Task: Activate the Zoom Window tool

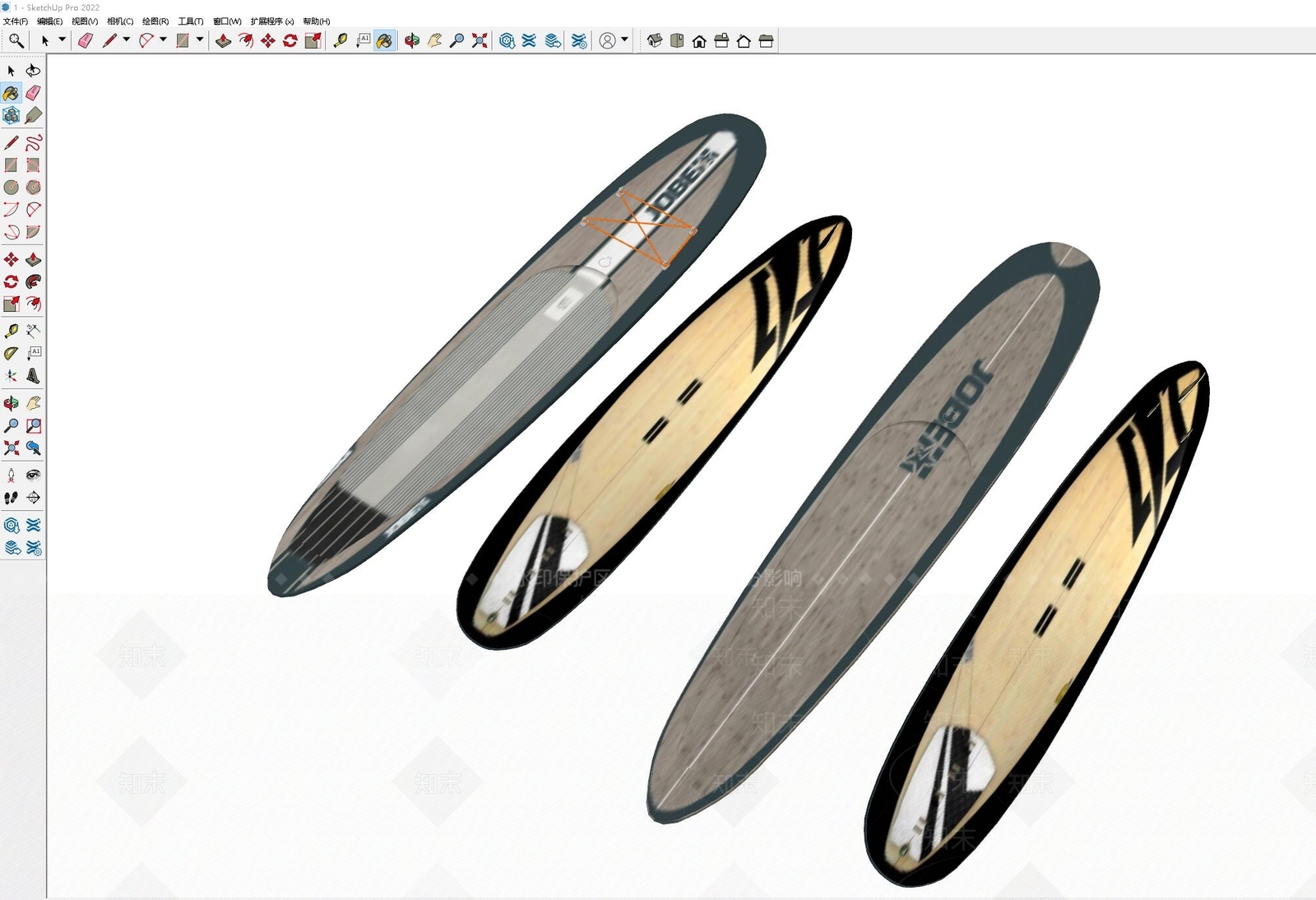Action: pos(33,425)
